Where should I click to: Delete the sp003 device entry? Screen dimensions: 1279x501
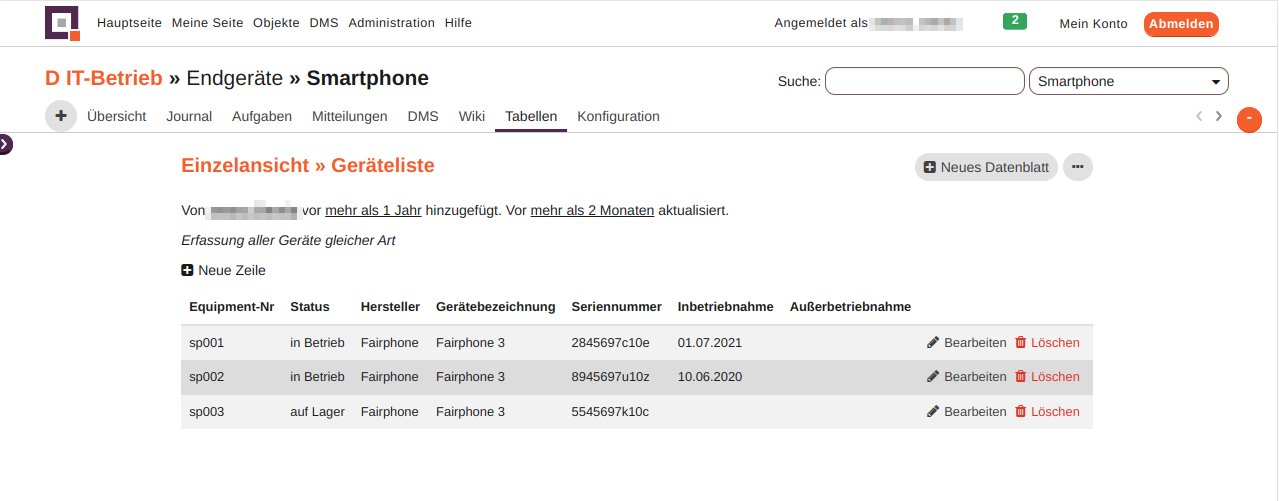[x=1047, y=411]
